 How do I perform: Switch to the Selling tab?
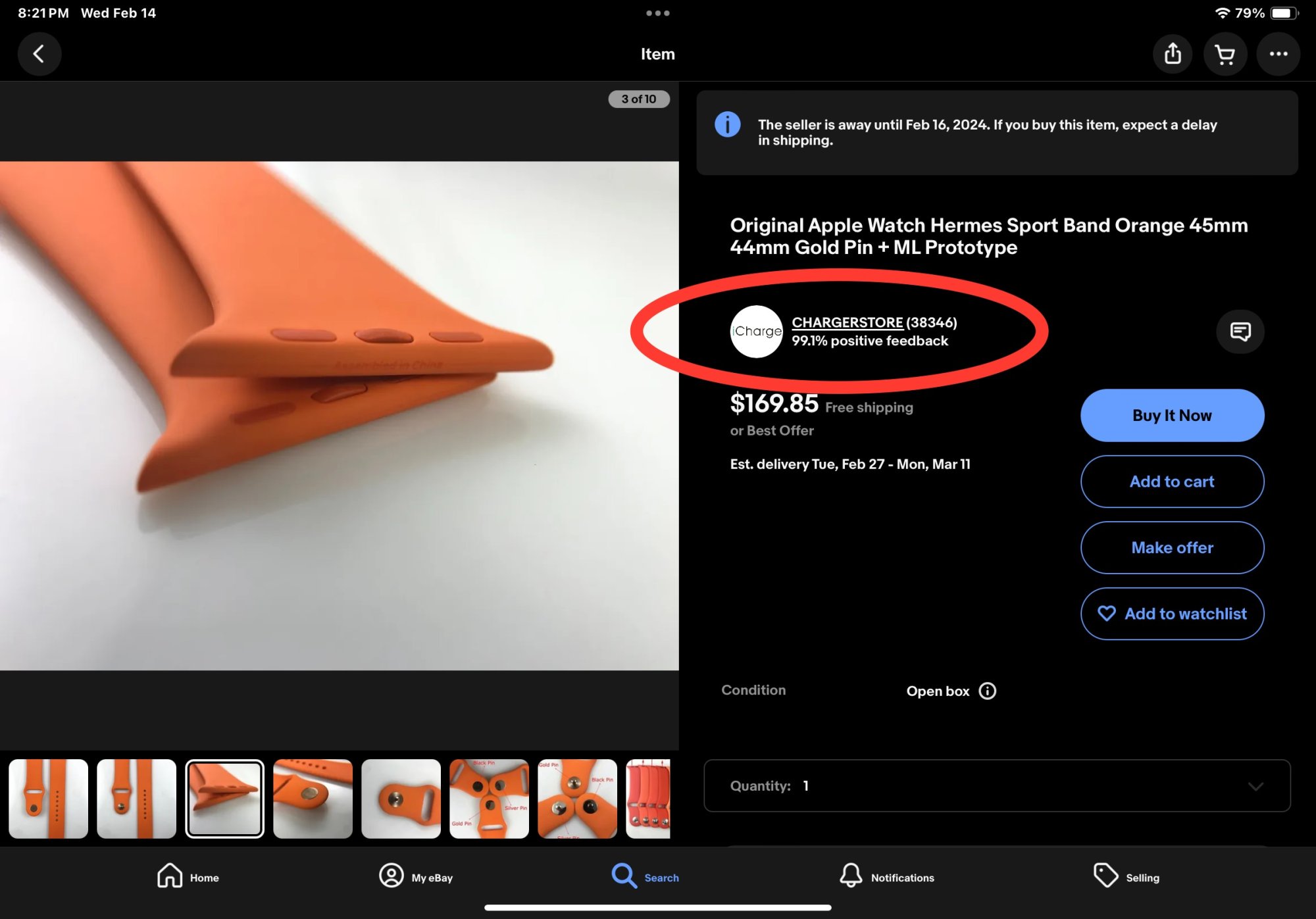(1126, 877)
